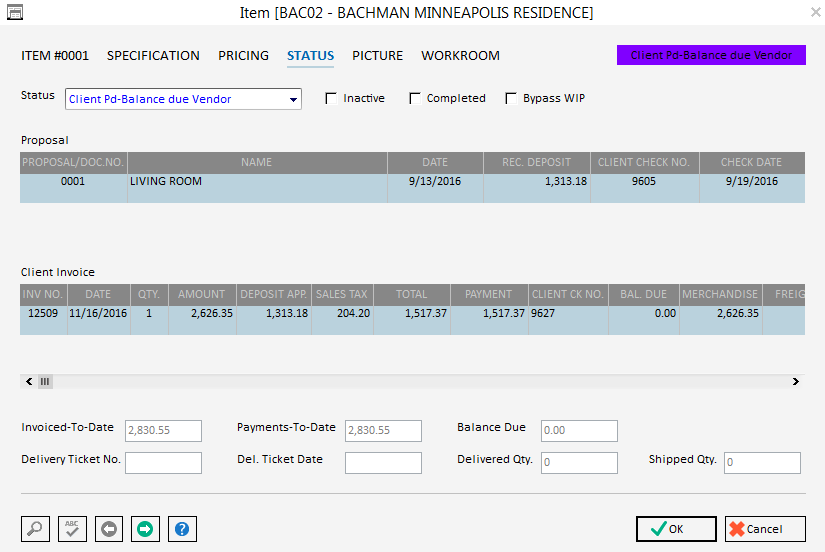
Task: Go to previous item with left arrow
Action: point(109,529)
